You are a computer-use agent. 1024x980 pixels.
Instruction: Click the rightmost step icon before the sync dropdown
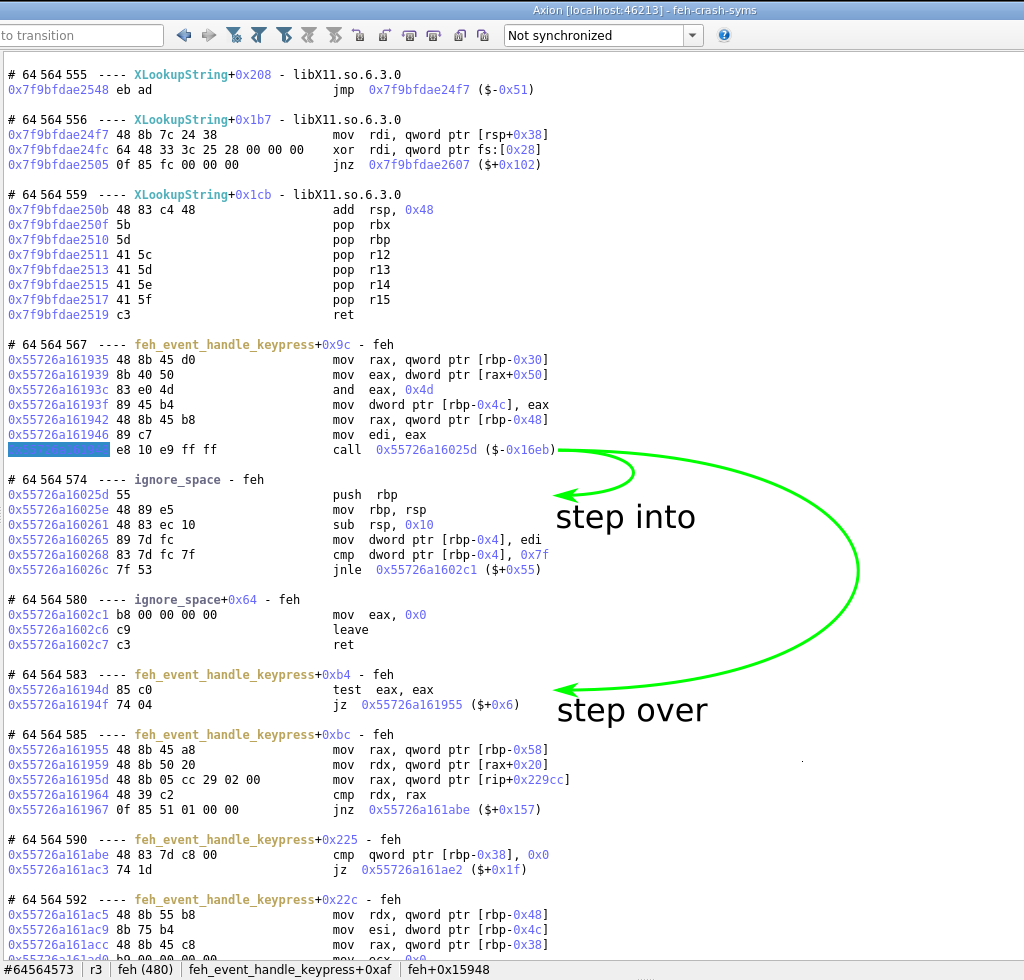[x=483, y=35]
